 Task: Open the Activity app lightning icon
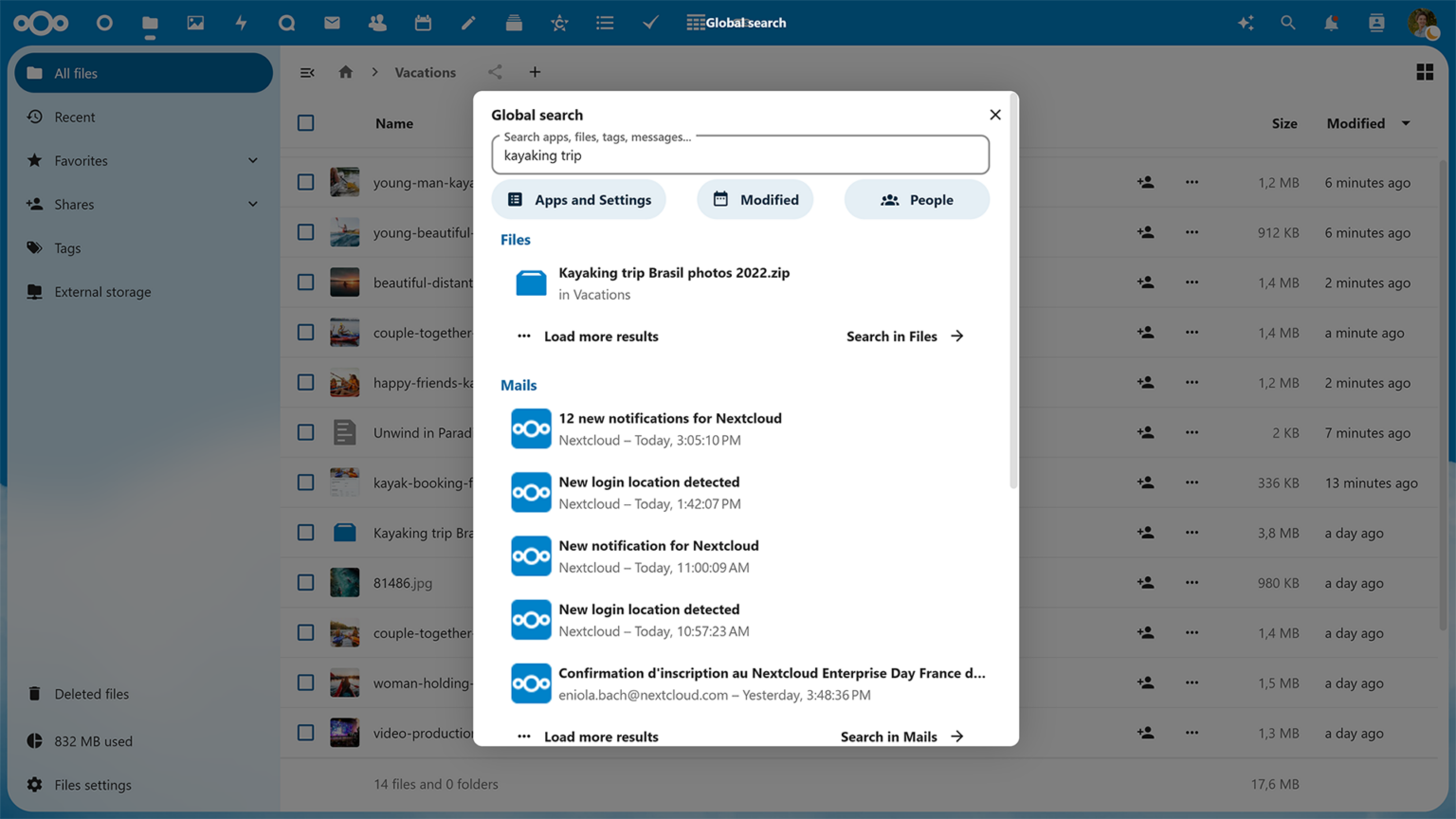click(241, 23)
